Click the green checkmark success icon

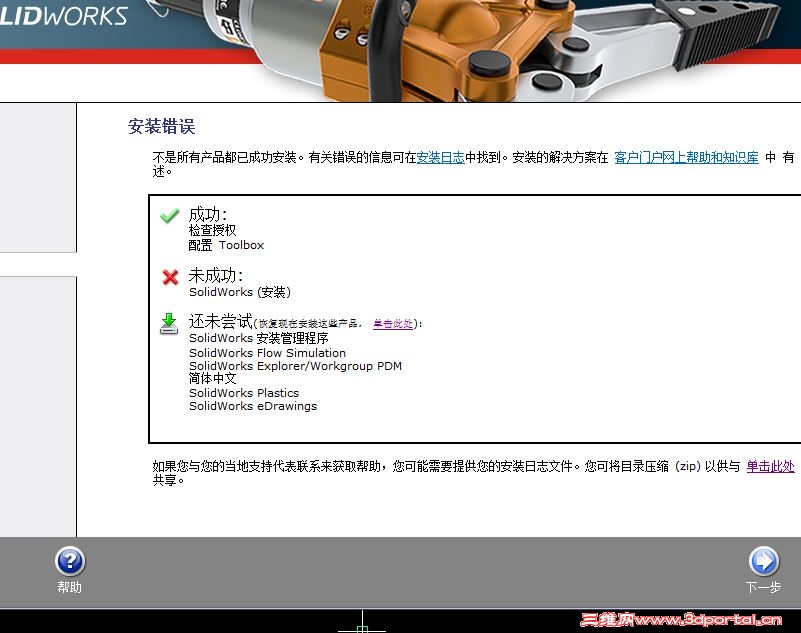(x=170, y=216)
